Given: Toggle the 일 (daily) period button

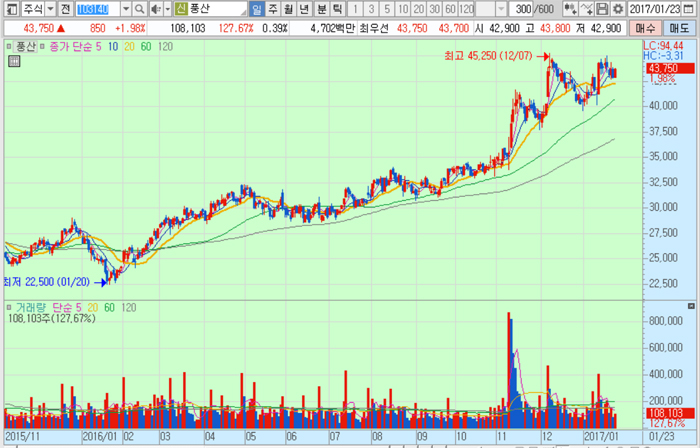Looking at the screenshot, I should [257, 9].
